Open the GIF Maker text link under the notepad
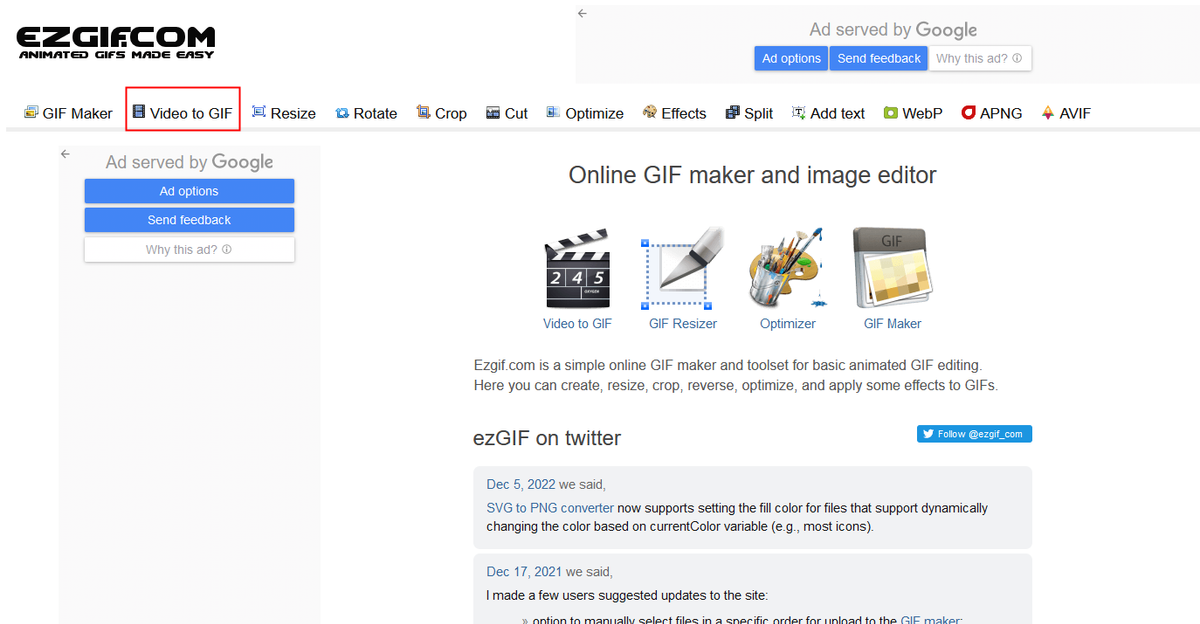This screenshot has height=624, width=1200. [893, 323]
